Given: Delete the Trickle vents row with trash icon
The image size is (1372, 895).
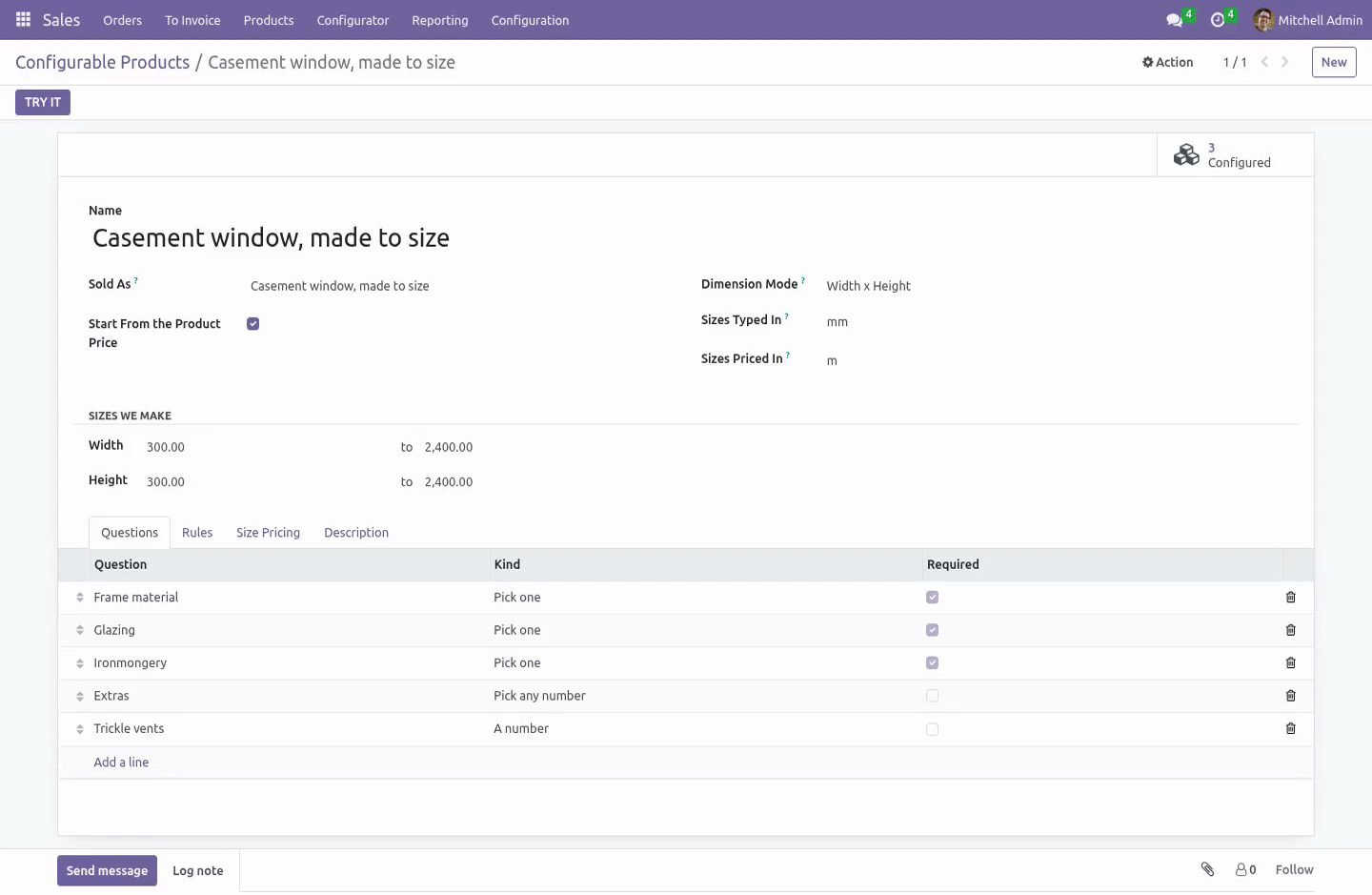Looking at the screenshot, I should 1291,729.
